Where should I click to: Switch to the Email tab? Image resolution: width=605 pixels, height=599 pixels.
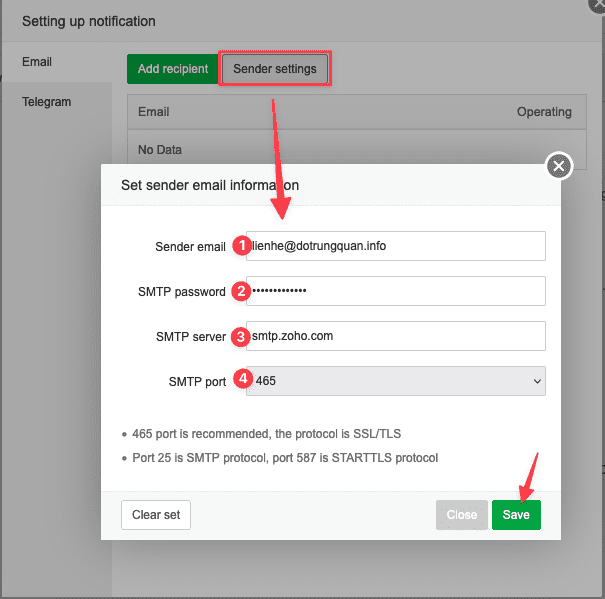click(38, 62)
